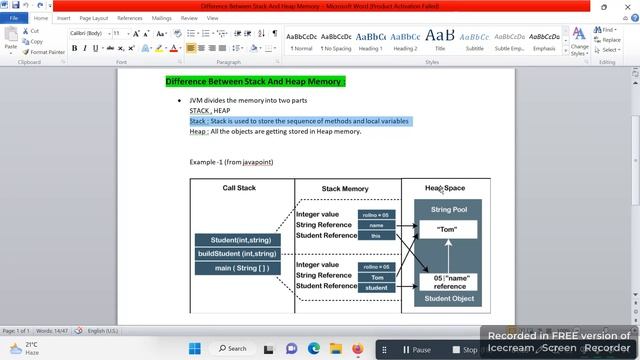Open File Explorer from taskbar
The height and width of the screenshot is (360, 640).
[x=336, y=349]
